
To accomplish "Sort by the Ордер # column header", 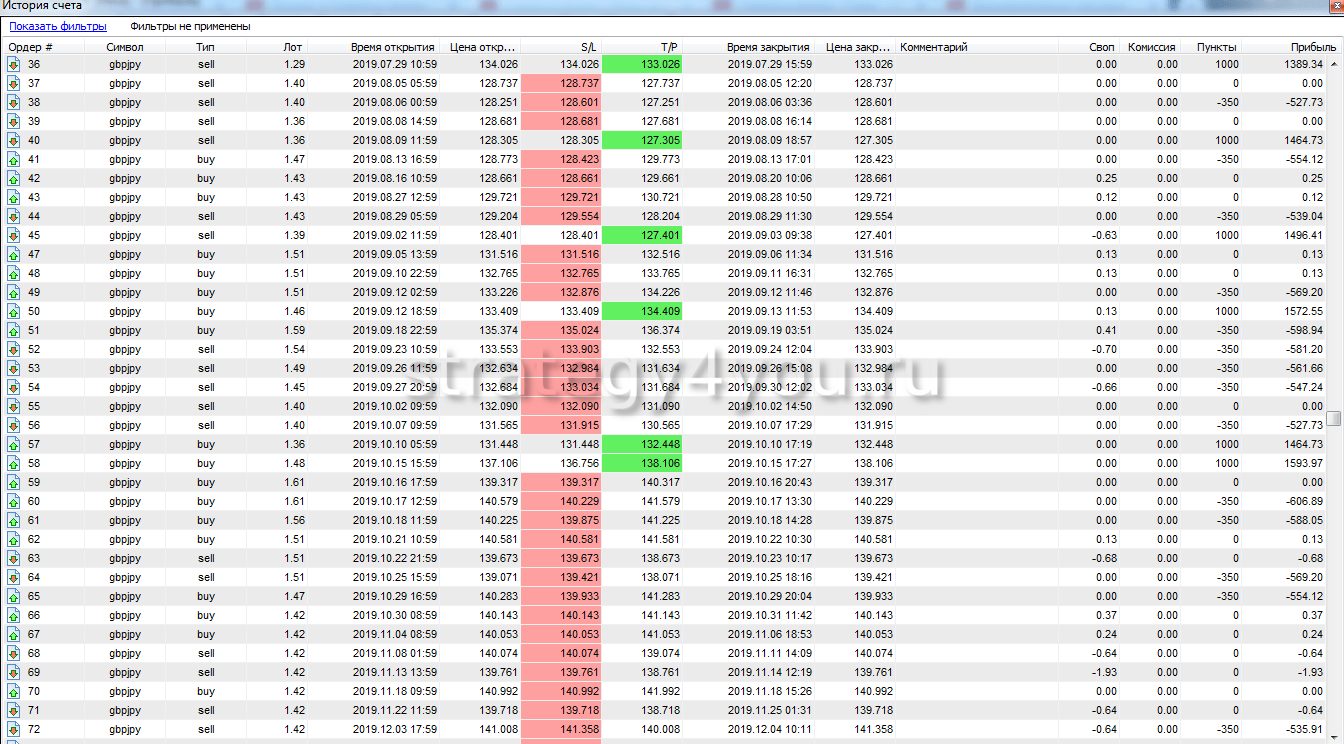I will click(x=31, y=47).
